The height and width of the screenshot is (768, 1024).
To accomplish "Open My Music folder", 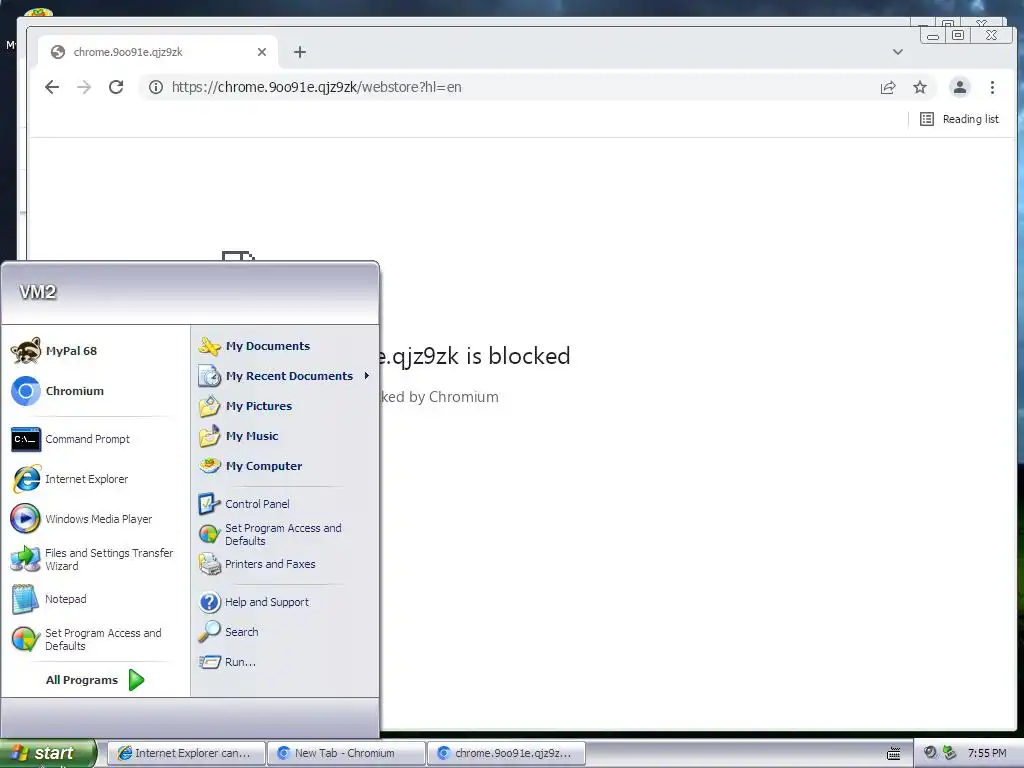I will pos(284,436).
